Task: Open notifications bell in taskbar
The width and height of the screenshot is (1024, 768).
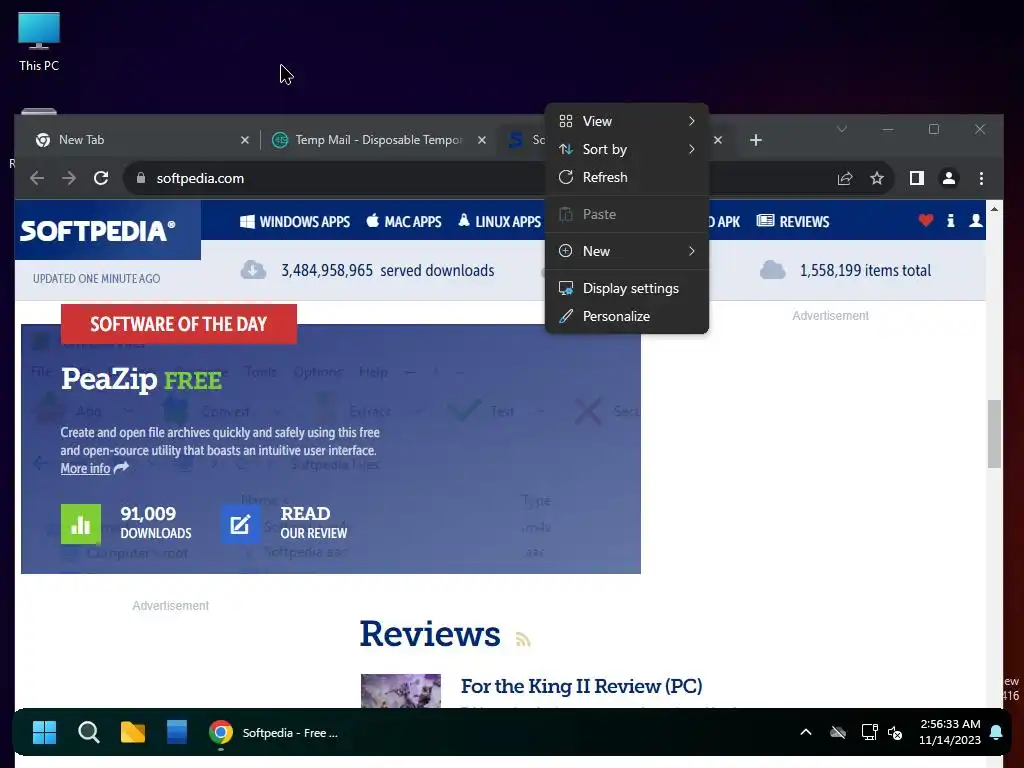Action: point(996,732)
